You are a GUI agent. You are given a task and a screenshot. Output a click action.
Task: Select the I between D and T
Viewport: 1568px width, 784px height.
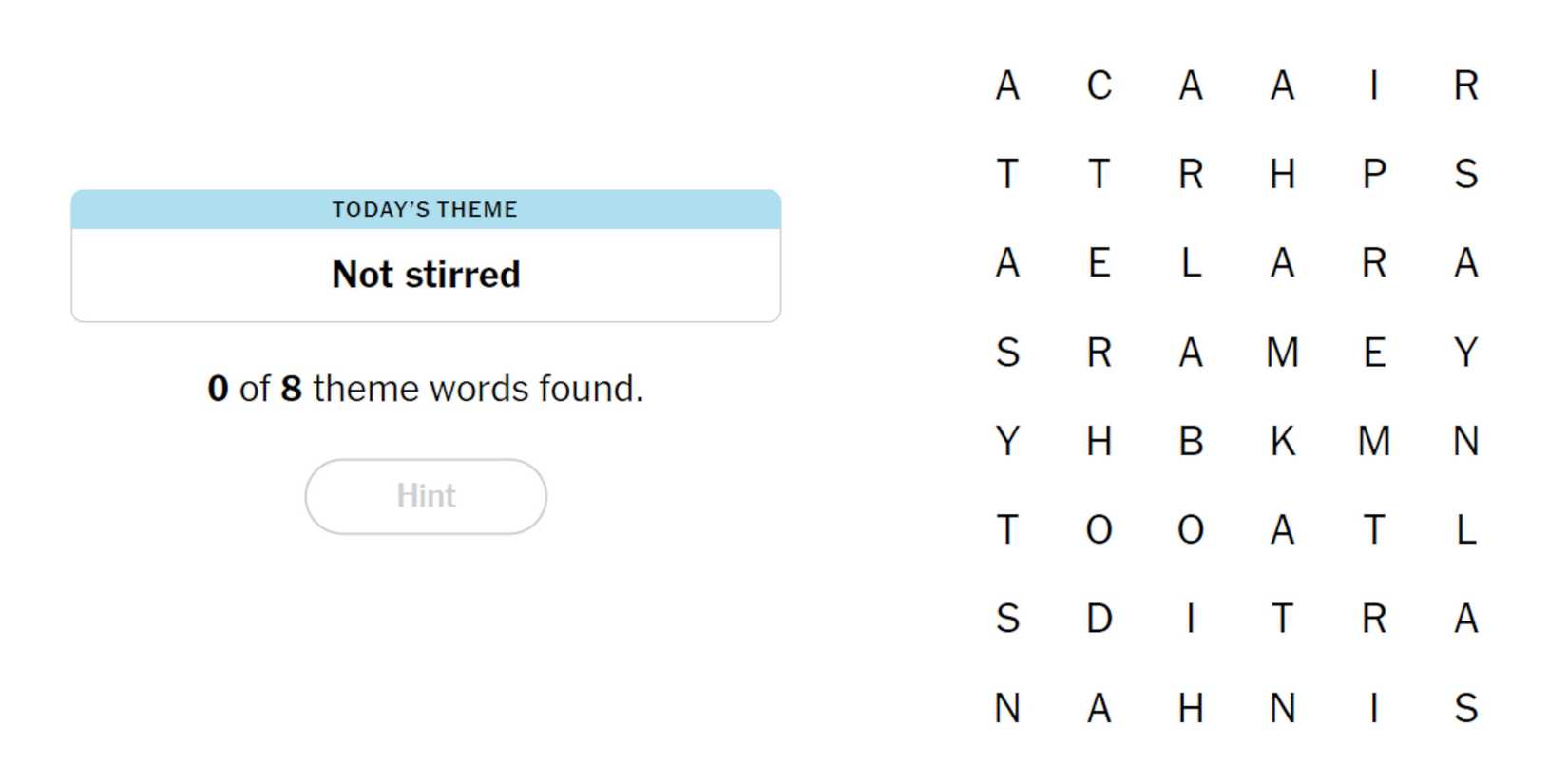tap(1191, 619)
